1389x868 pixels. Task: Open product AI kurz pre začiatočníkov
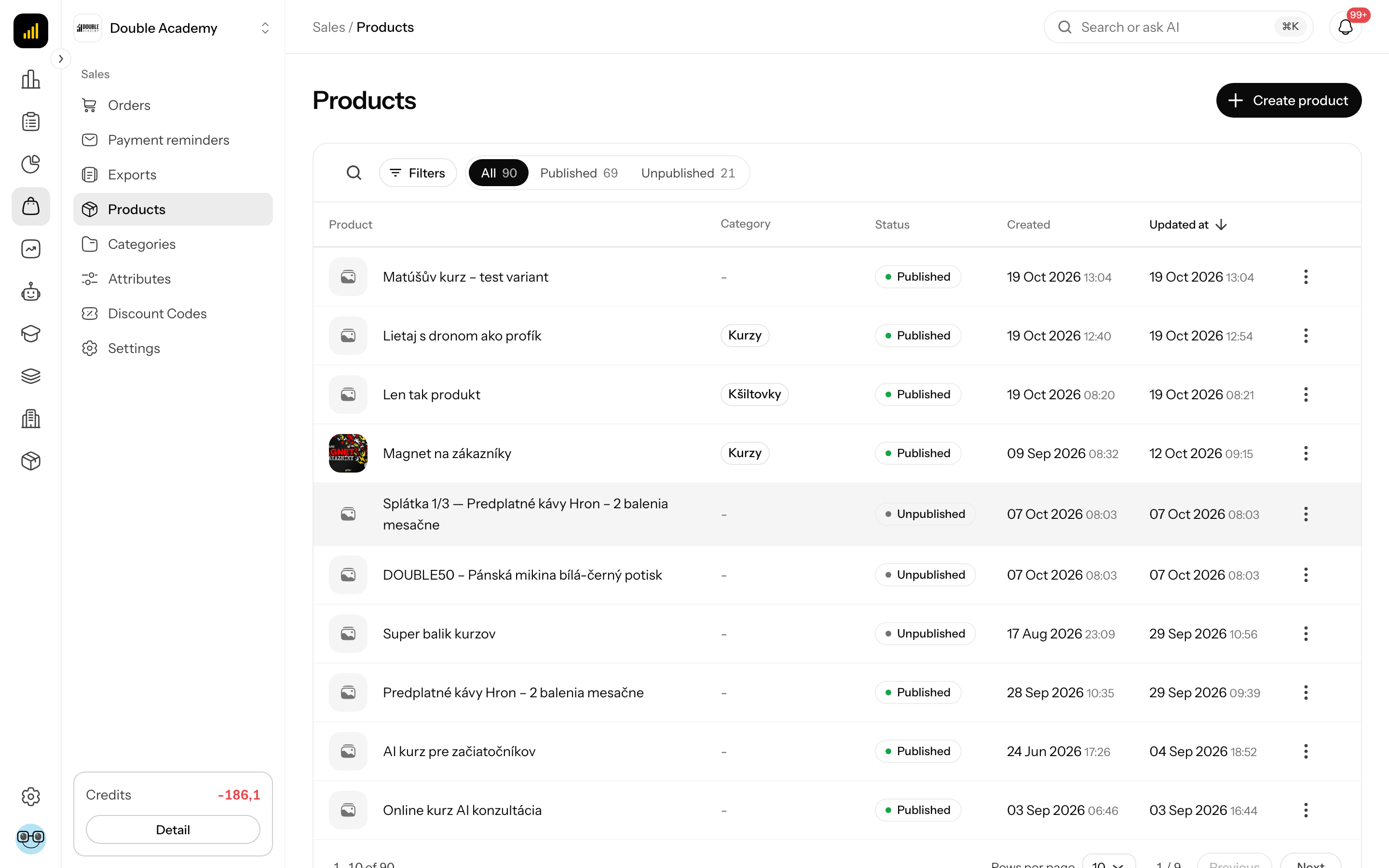459,751
